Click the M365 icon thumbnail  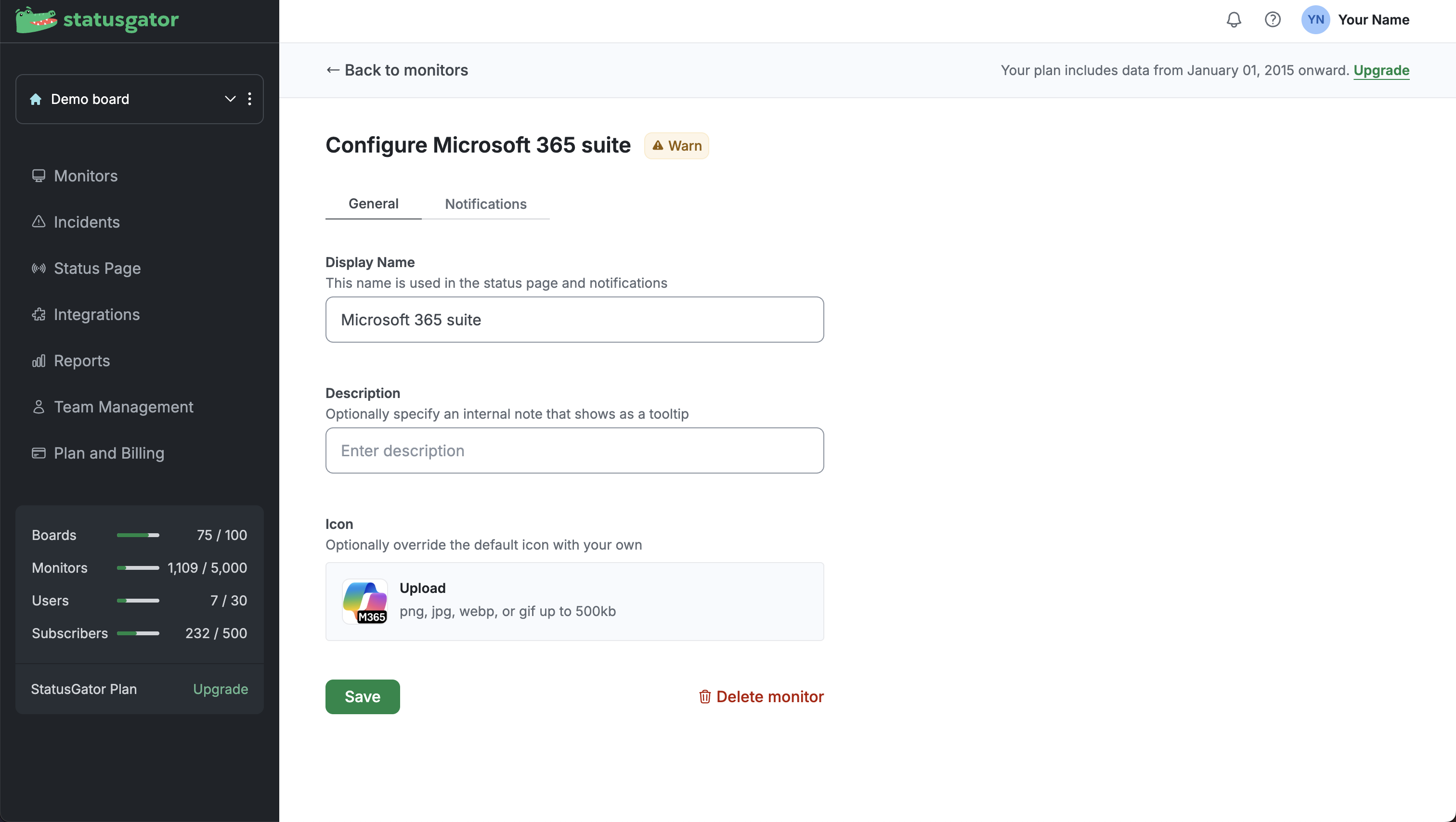click(x=364, y=601)
